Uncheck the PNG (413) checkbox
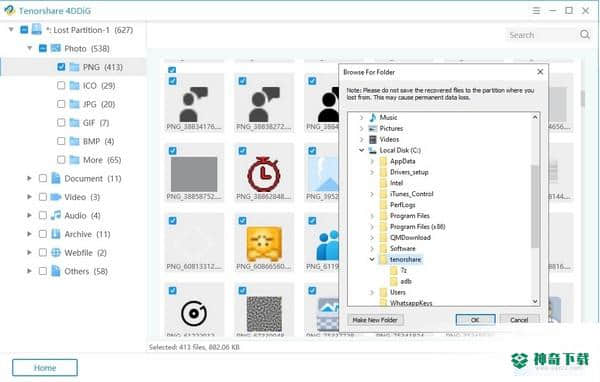This screenshot has width=600, height=382. [61, 67]
